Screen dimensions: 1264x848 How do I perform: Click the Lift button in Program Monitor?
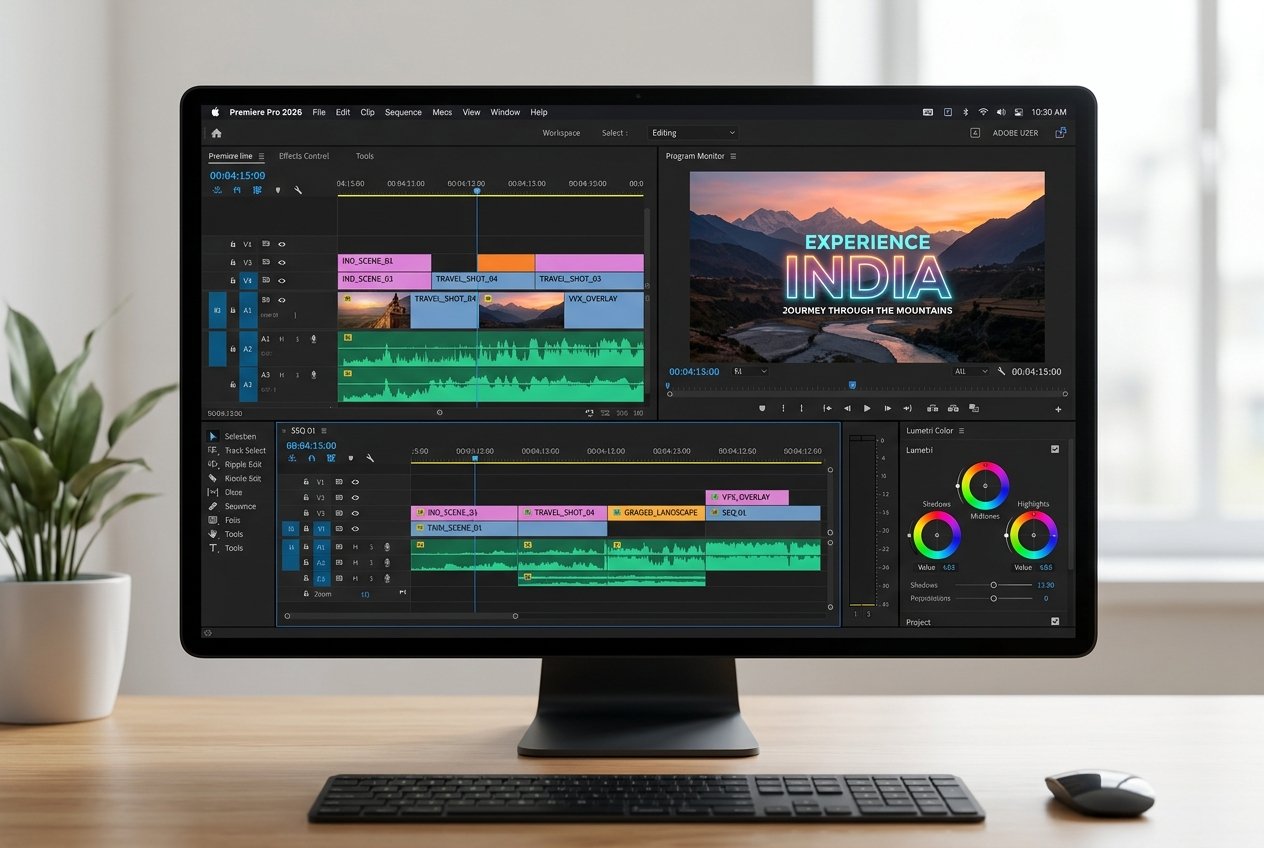coord(932,409)
